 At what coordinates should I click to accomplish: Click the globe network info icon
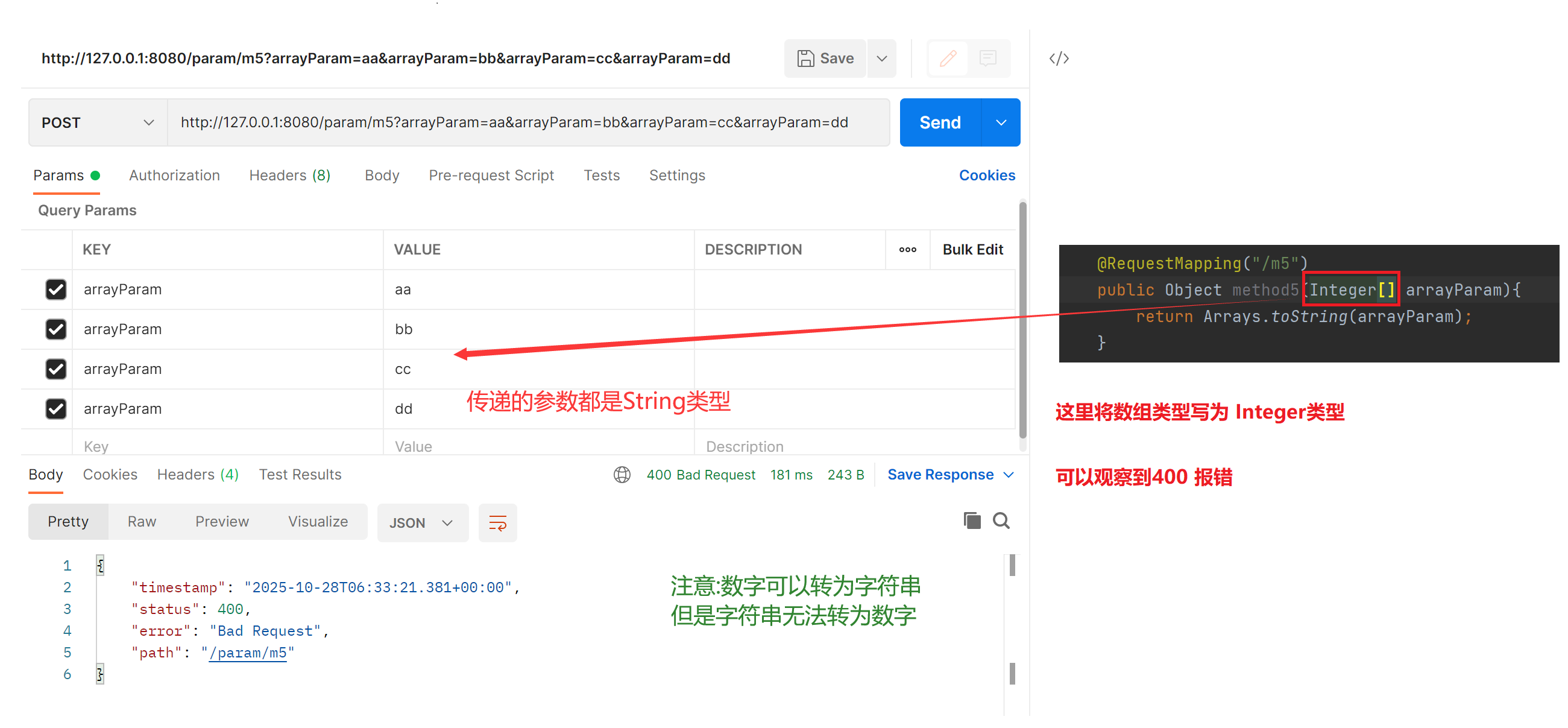click(x=622, y=475)
